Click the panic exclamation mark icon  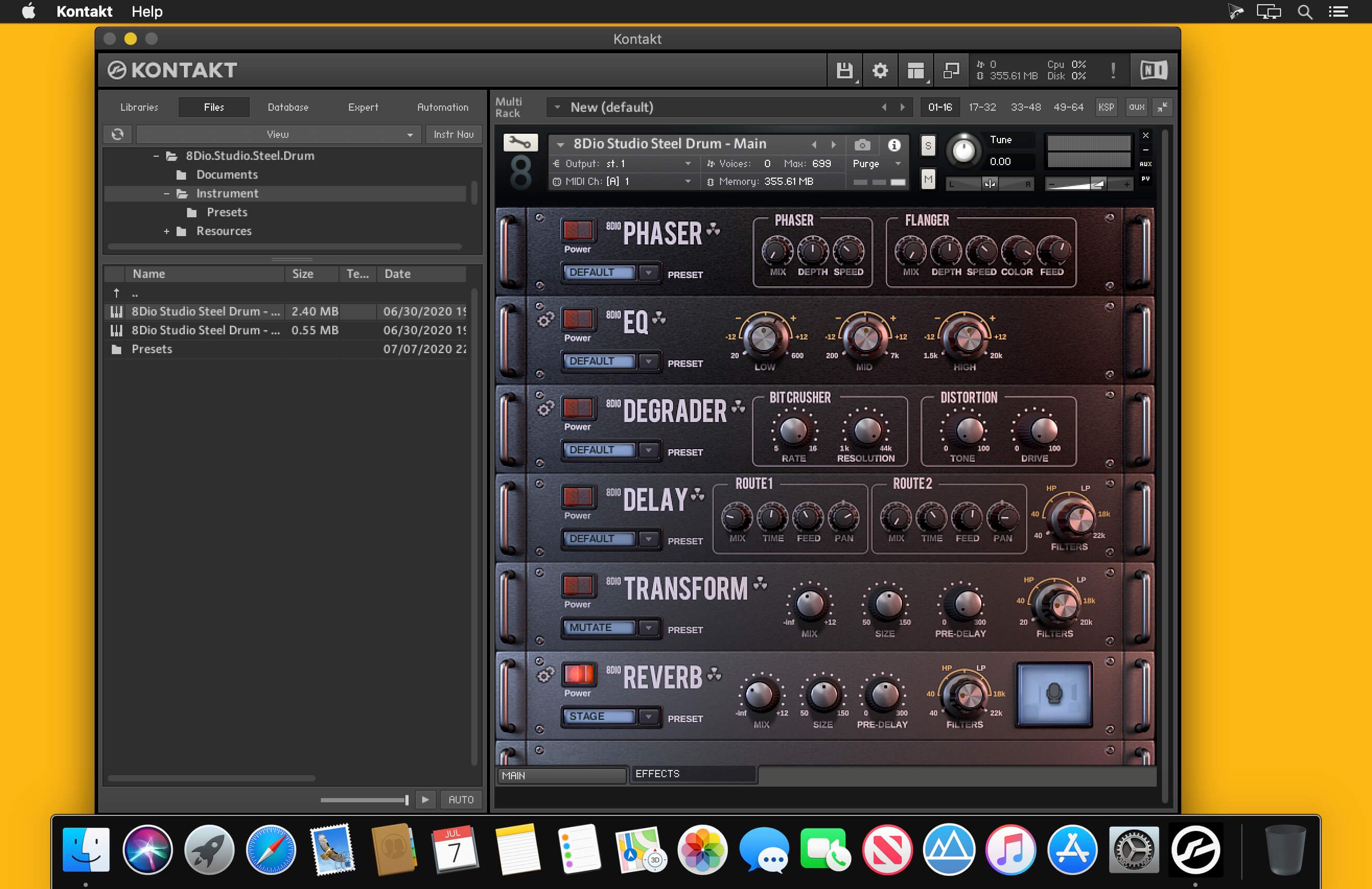(x=1112, y=71)
